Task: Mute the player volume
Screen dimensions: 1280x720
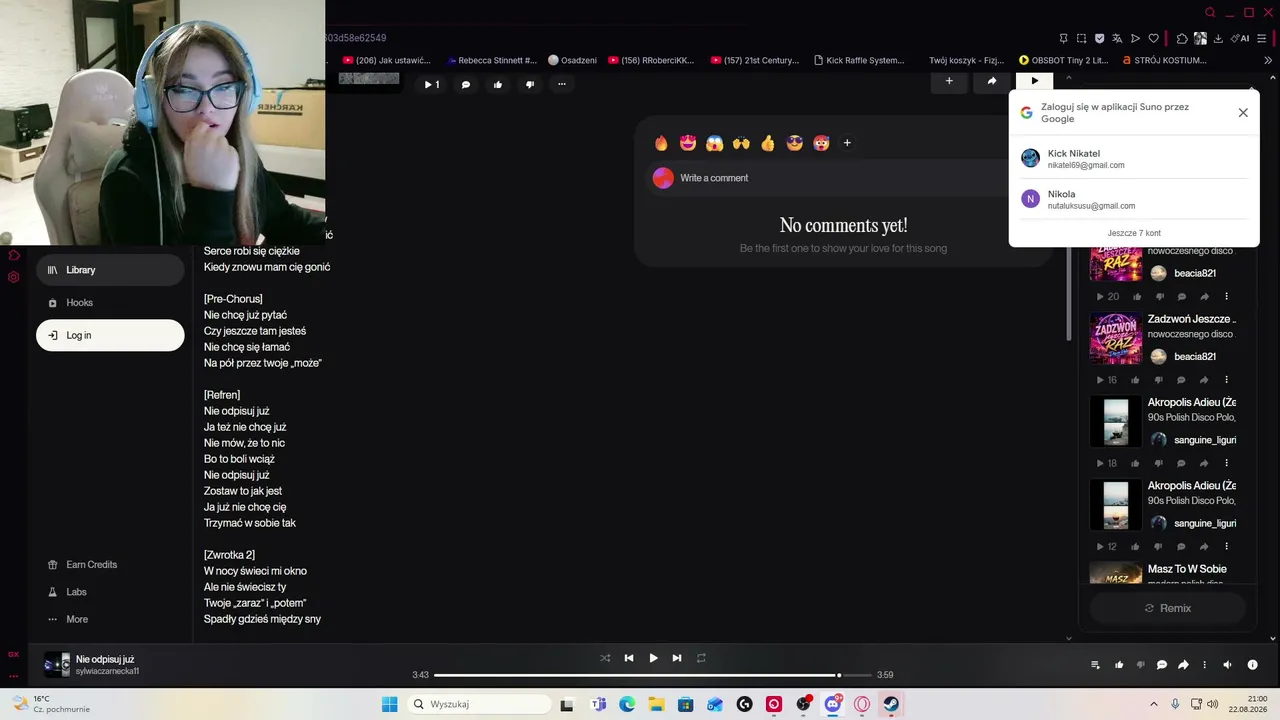Action: coord(1227,665)
